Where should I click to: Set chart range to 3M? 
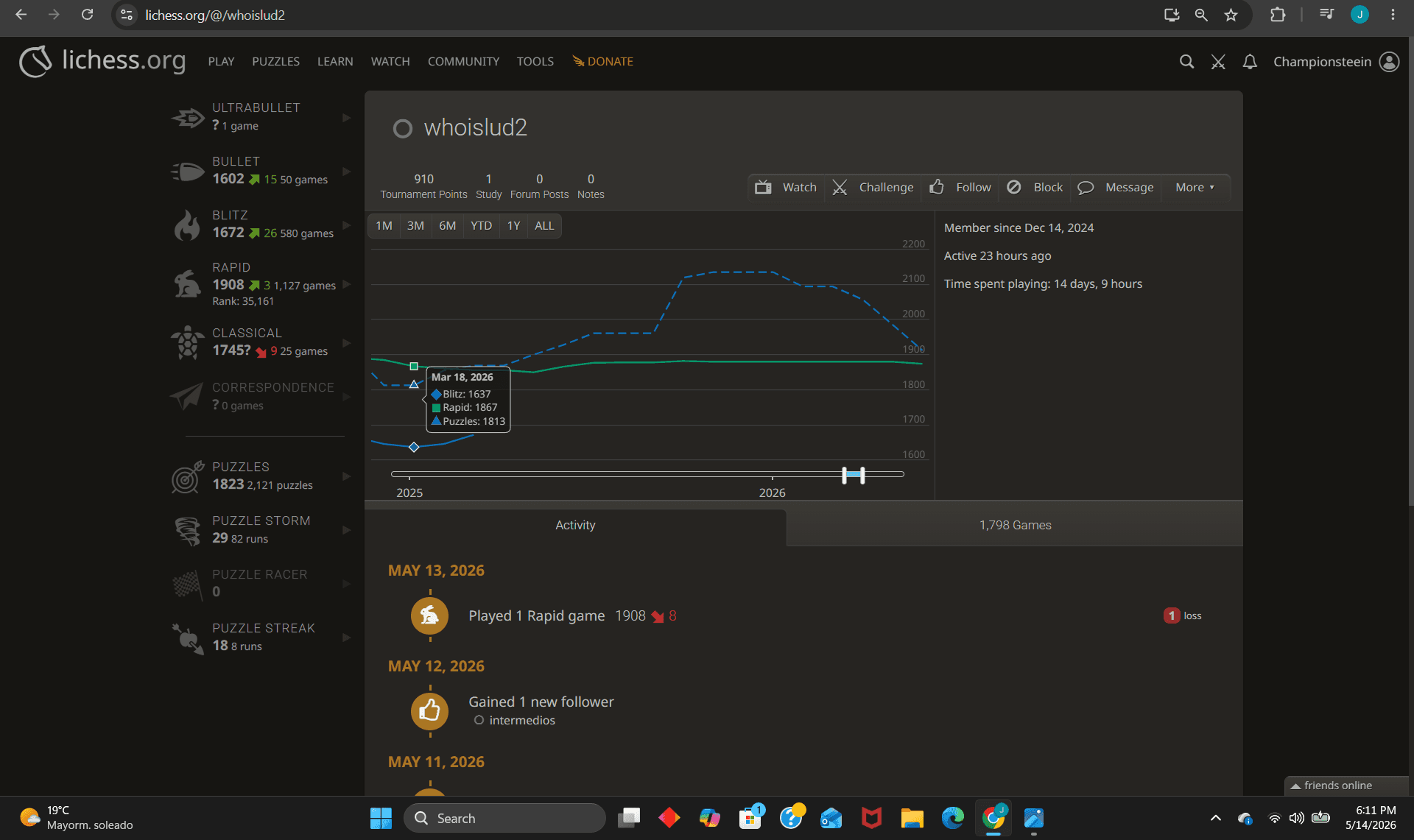coord(415,226)
